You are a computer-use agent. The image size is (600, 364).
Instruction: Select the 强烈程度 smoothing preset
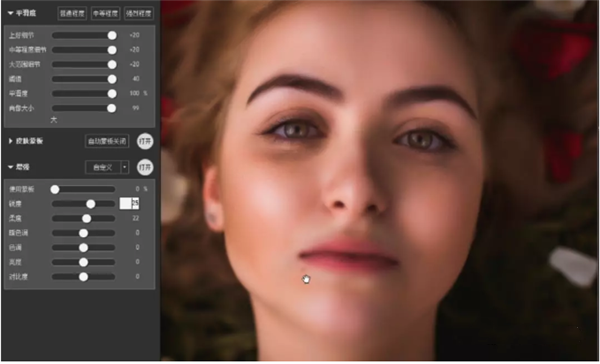(139, 13)
